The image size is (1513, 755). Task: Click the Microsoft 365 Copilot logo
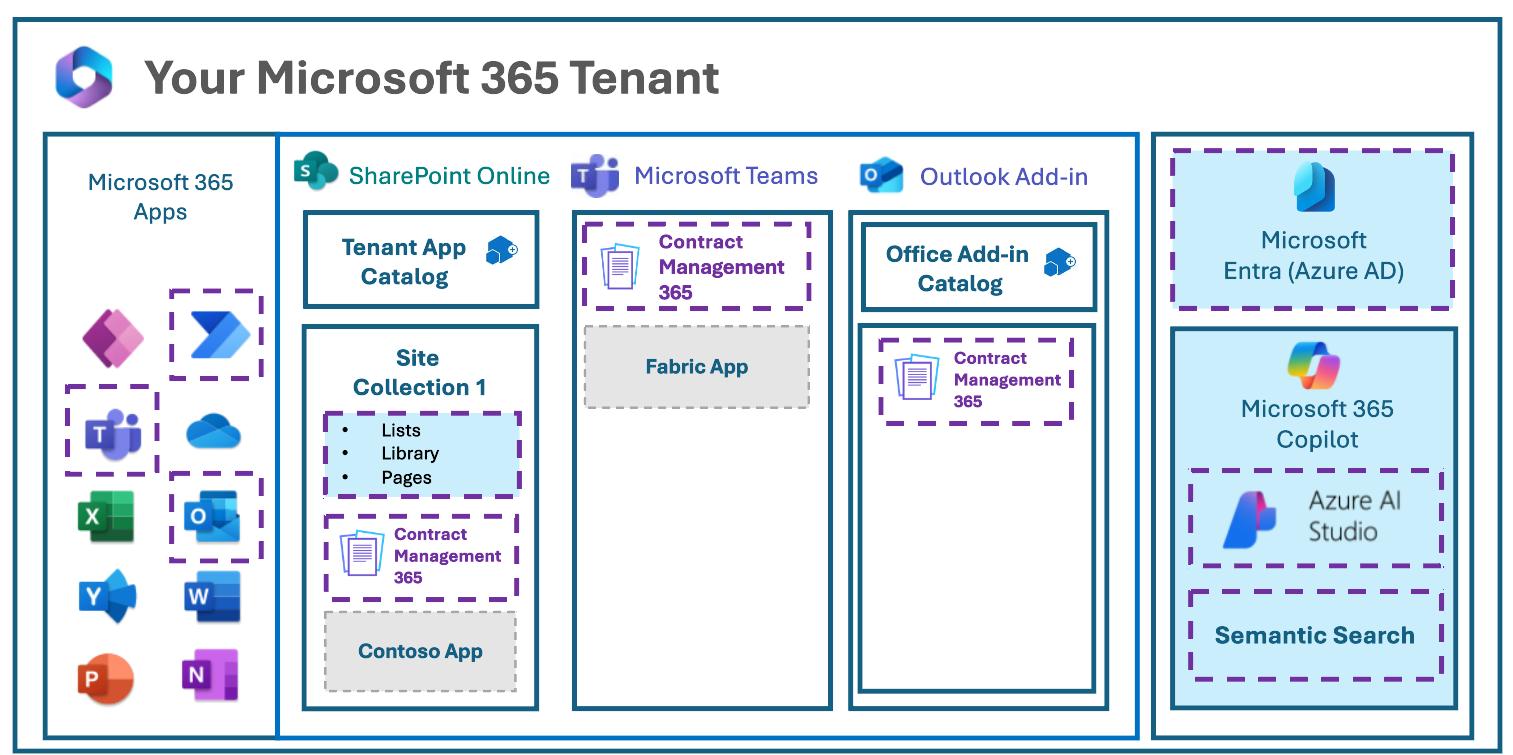pyautogui.click(x=1314, y=364)
